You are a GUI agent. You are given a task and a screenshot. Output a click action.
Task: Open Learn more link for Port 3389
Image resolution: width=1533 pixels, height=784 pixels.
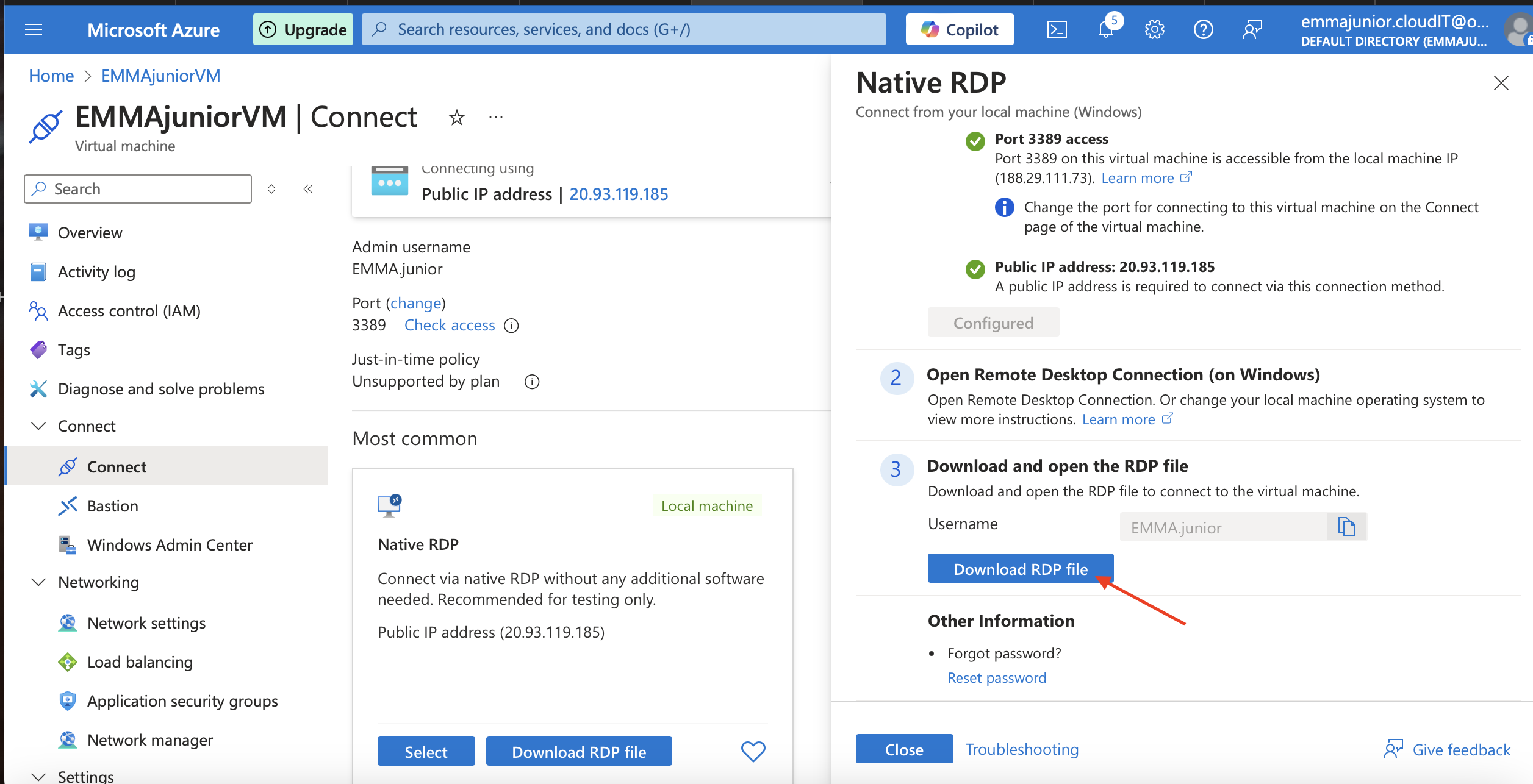click(x=1146, y=178)
